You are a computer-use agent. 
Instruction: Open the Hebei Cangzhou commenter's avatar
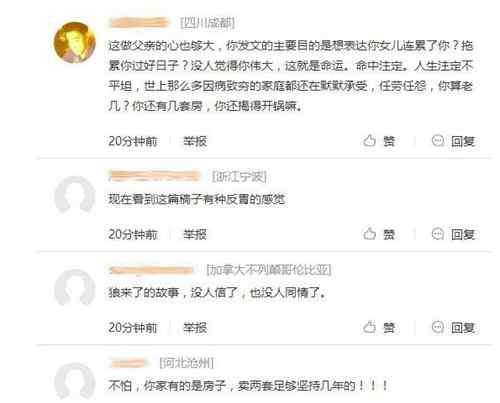[75, 382]
